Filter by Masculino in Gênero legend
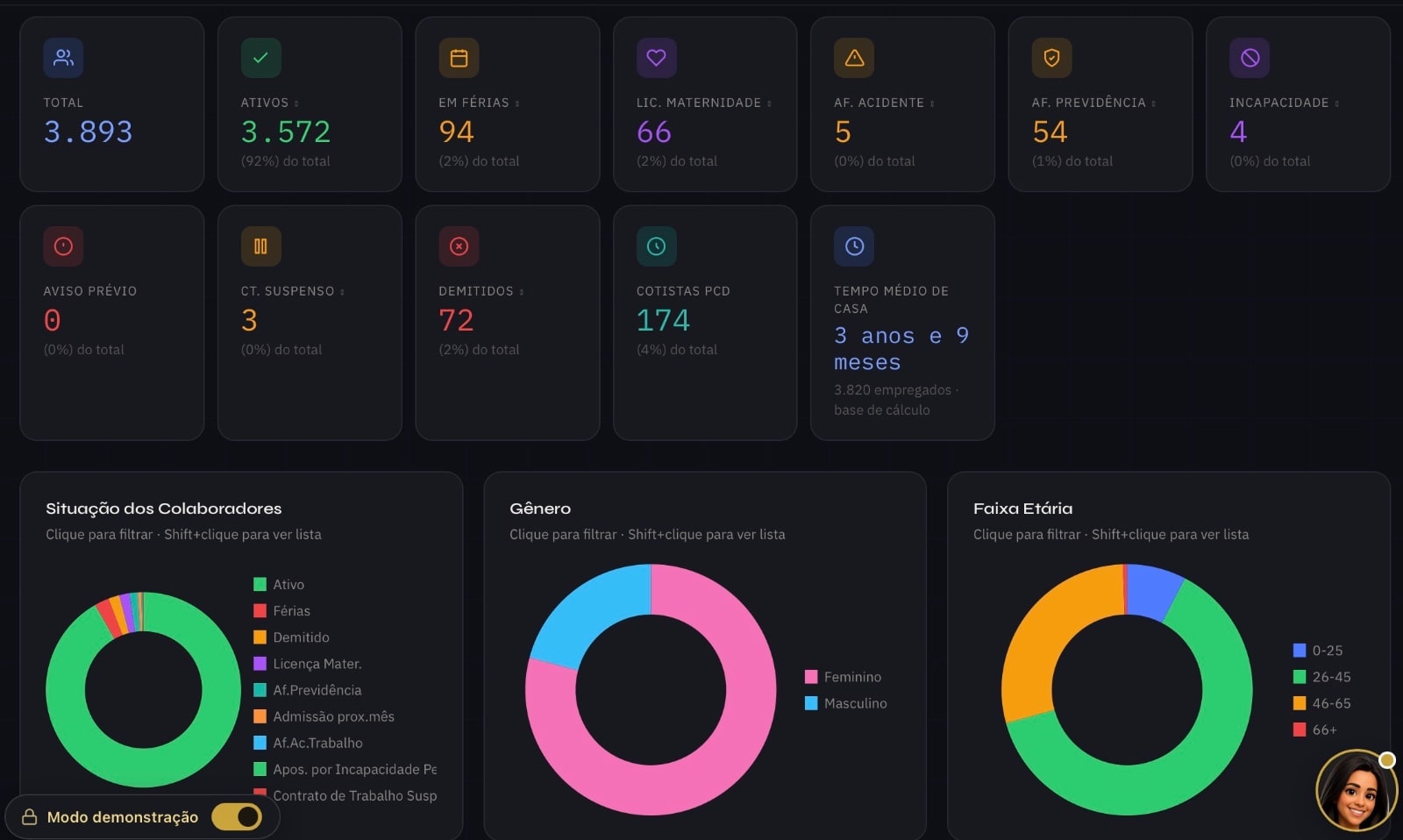Screen dimensions: 1403x840 (845, 703)
